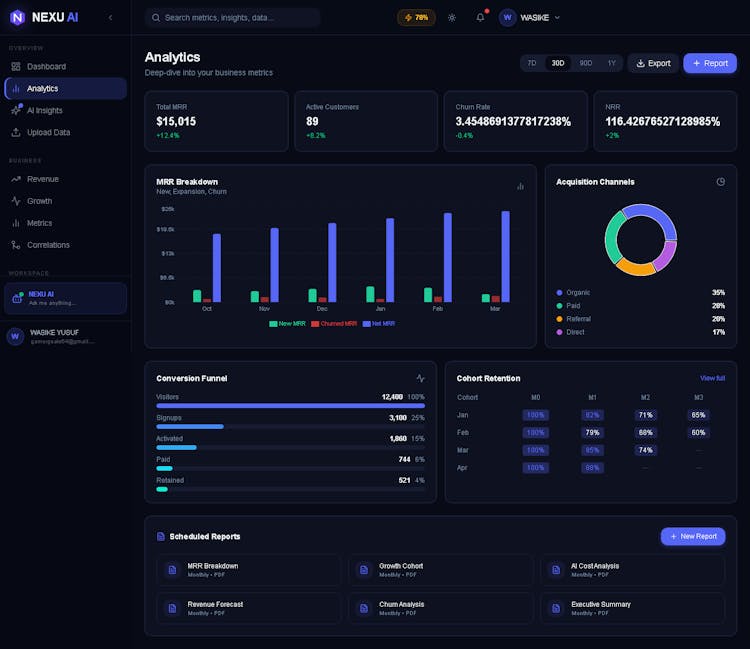Click the Organic segment legend dot

[x=560, y=293]
